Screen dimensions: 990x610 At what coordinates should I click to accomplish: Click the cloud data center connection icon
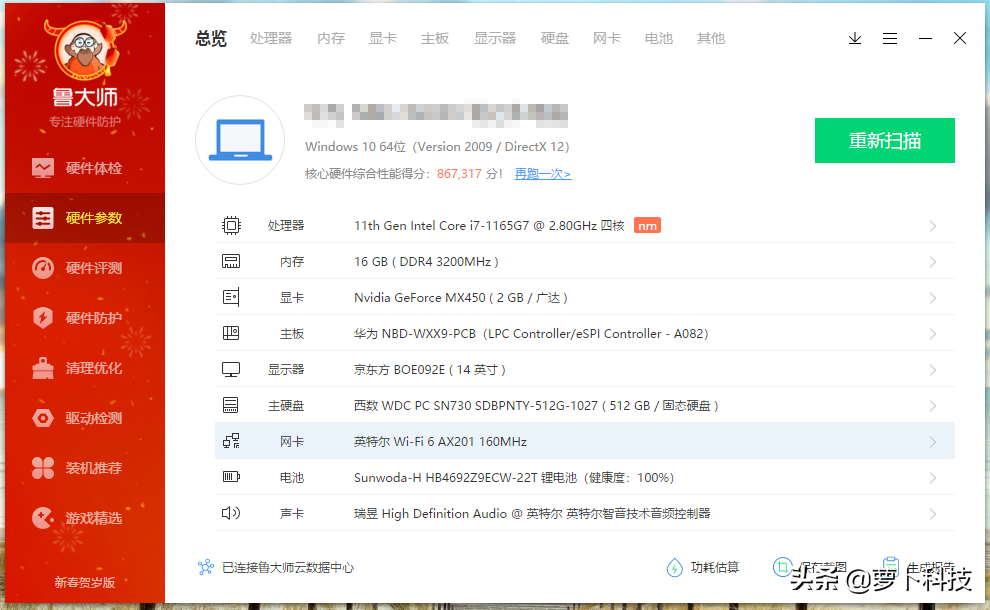pyautogui.click(x=205, y=567)
